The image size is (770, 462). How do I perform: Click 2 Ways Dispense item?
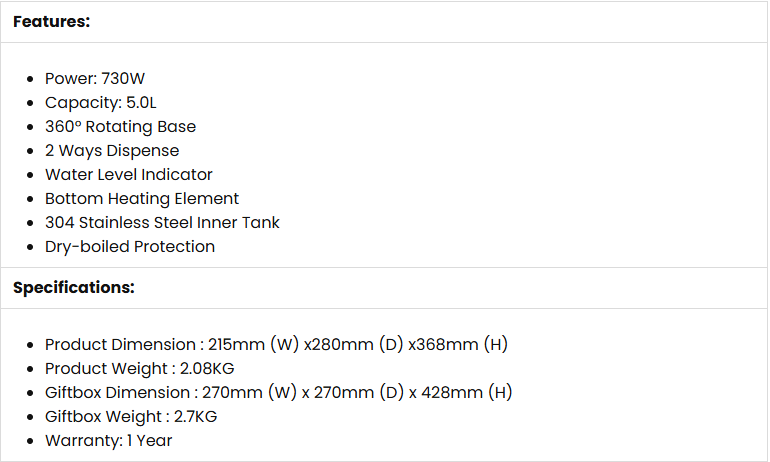click(112, 150)
